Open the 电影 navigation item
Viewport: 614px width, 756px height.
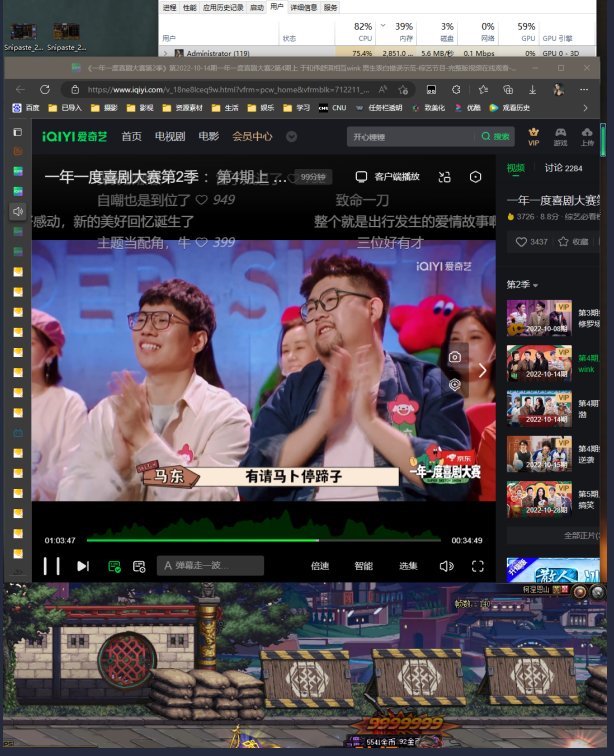click(x=208, y=136)
